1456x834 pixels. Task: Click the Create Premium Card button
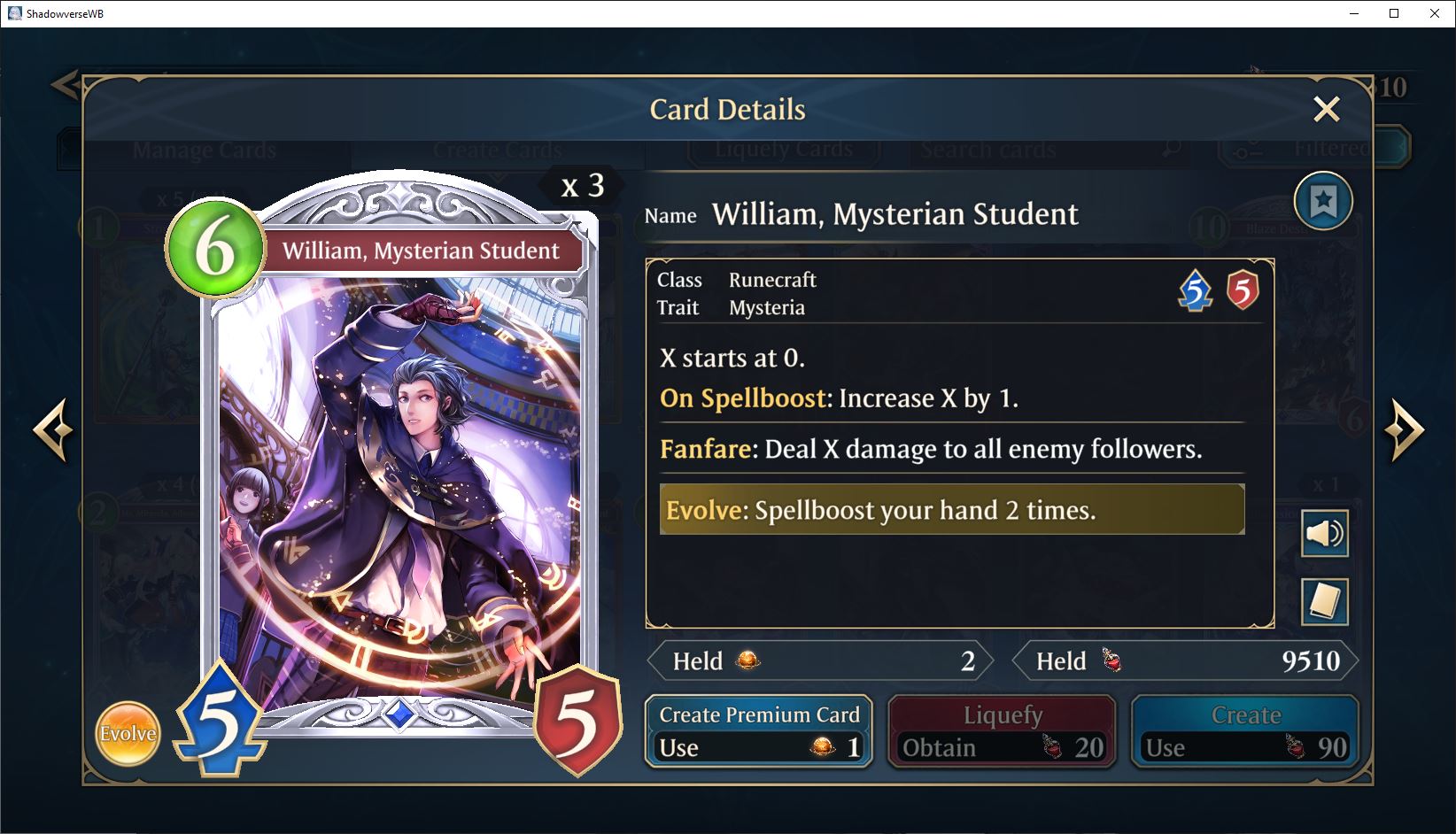[x=759, y=731]
